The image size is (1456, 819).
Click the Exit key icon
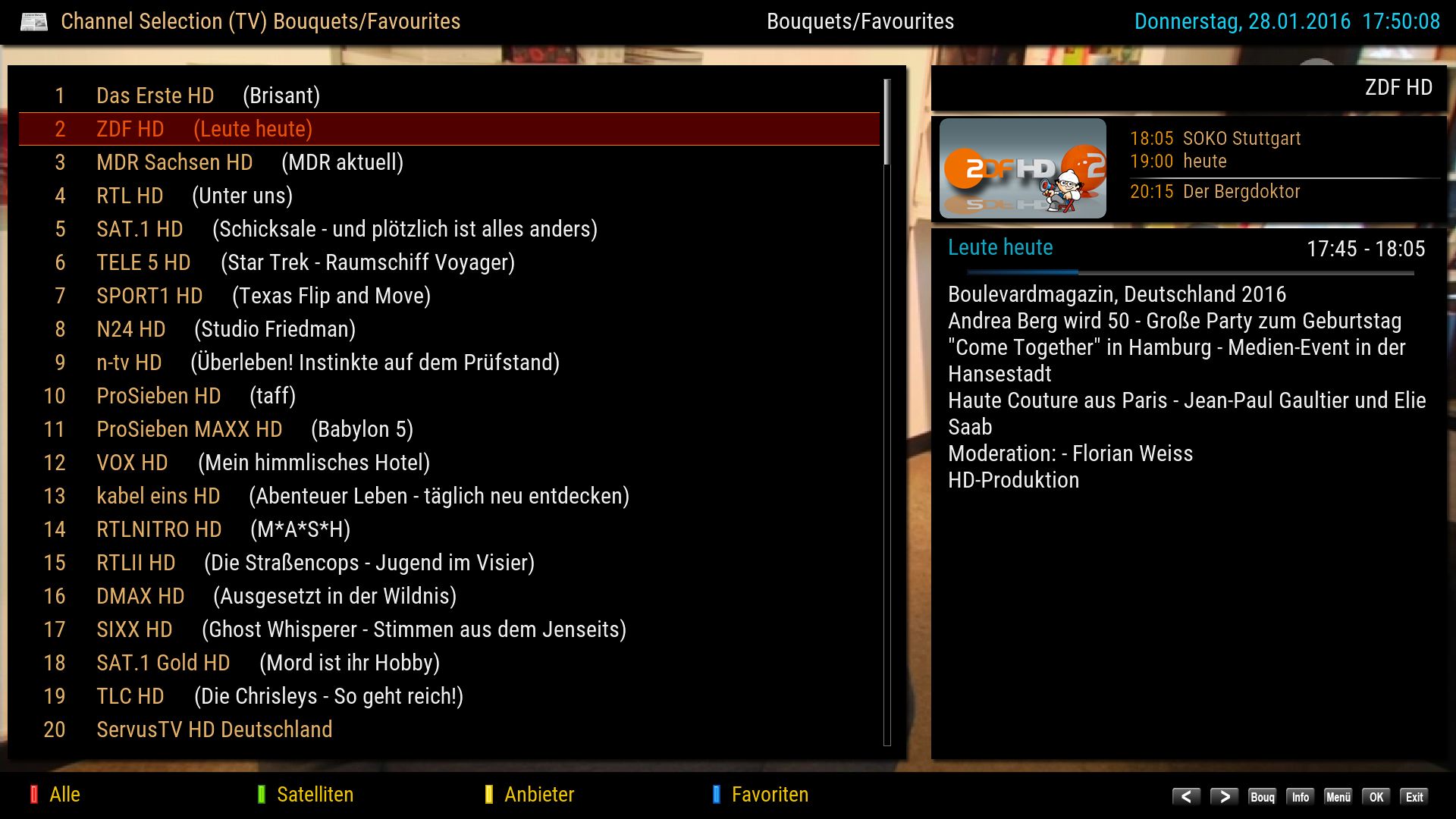(1414, 796)
